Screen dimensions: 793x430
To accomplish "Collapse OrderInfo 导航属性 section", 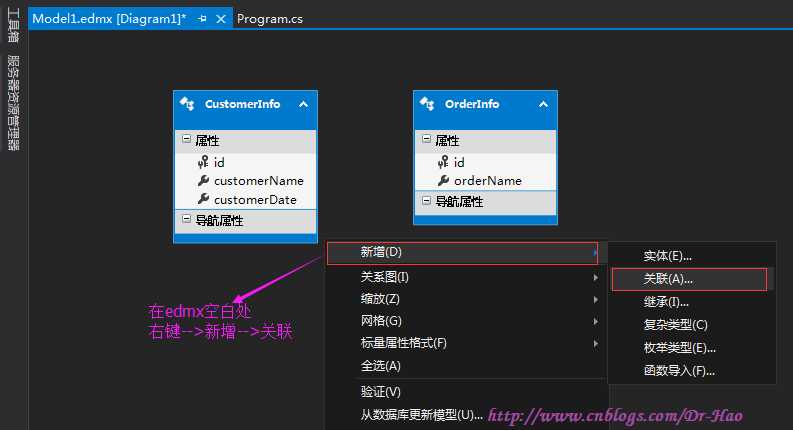I will [426, 200].
